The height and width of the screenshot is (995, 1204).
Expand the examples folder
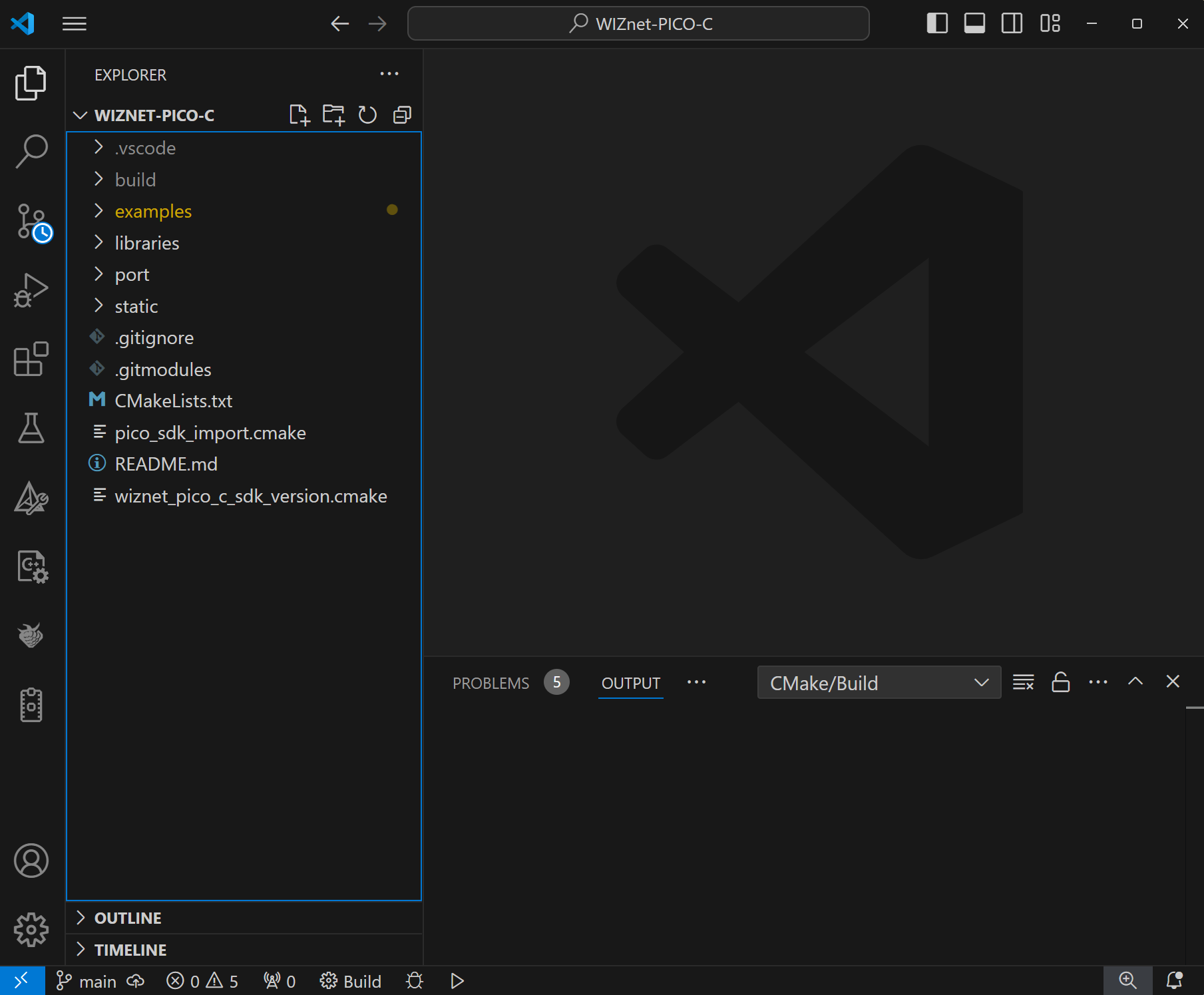pyautogui.click(x=244, y=211)
